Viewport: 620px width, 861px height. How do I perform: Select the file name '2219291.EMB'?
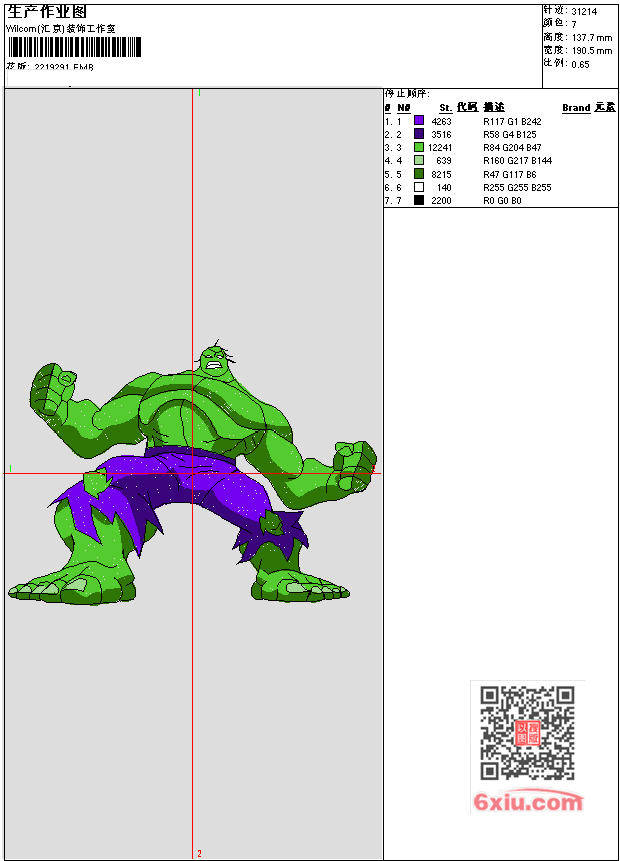(x=64, y=67)
